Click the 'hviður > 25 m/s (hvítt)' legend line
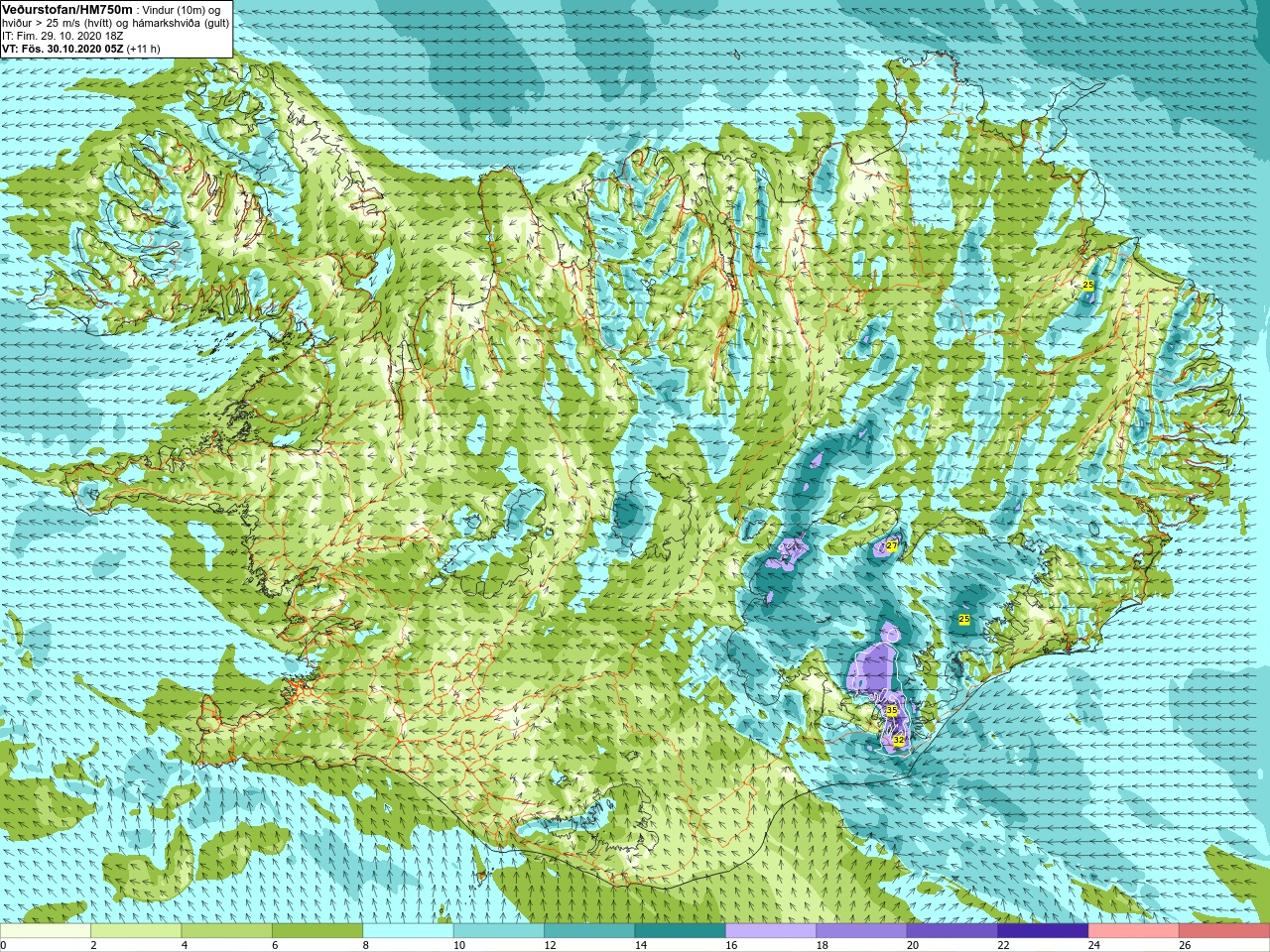Viewport: 1270px width, 952px height. click(60, 23)
